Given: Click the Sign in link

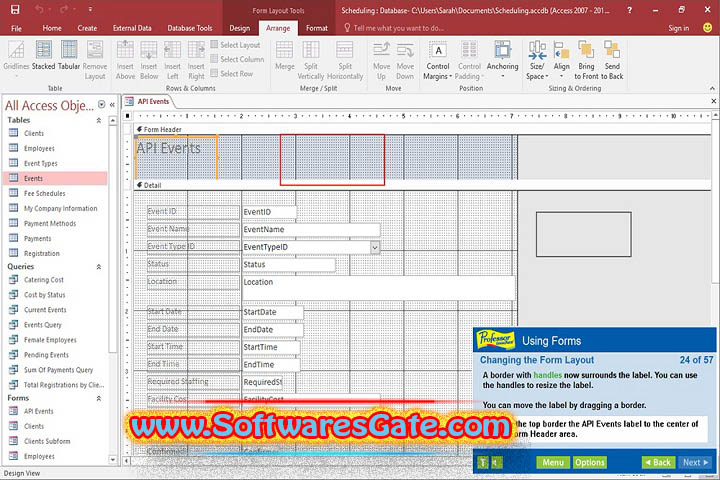Looking at the screenshot, I should point(679,28).
